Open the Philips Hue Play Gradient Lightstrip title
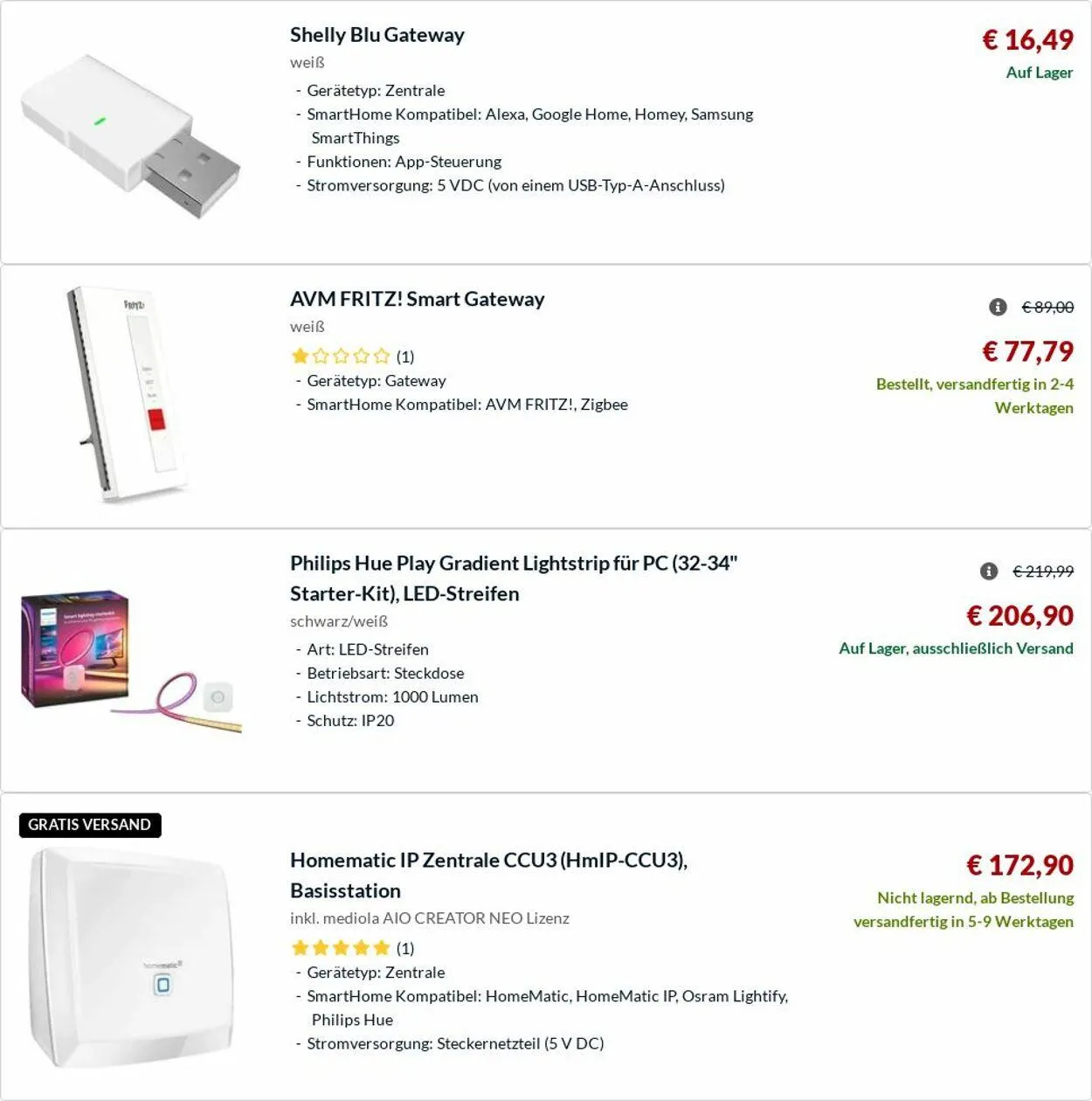 click(x=514, y=578)
